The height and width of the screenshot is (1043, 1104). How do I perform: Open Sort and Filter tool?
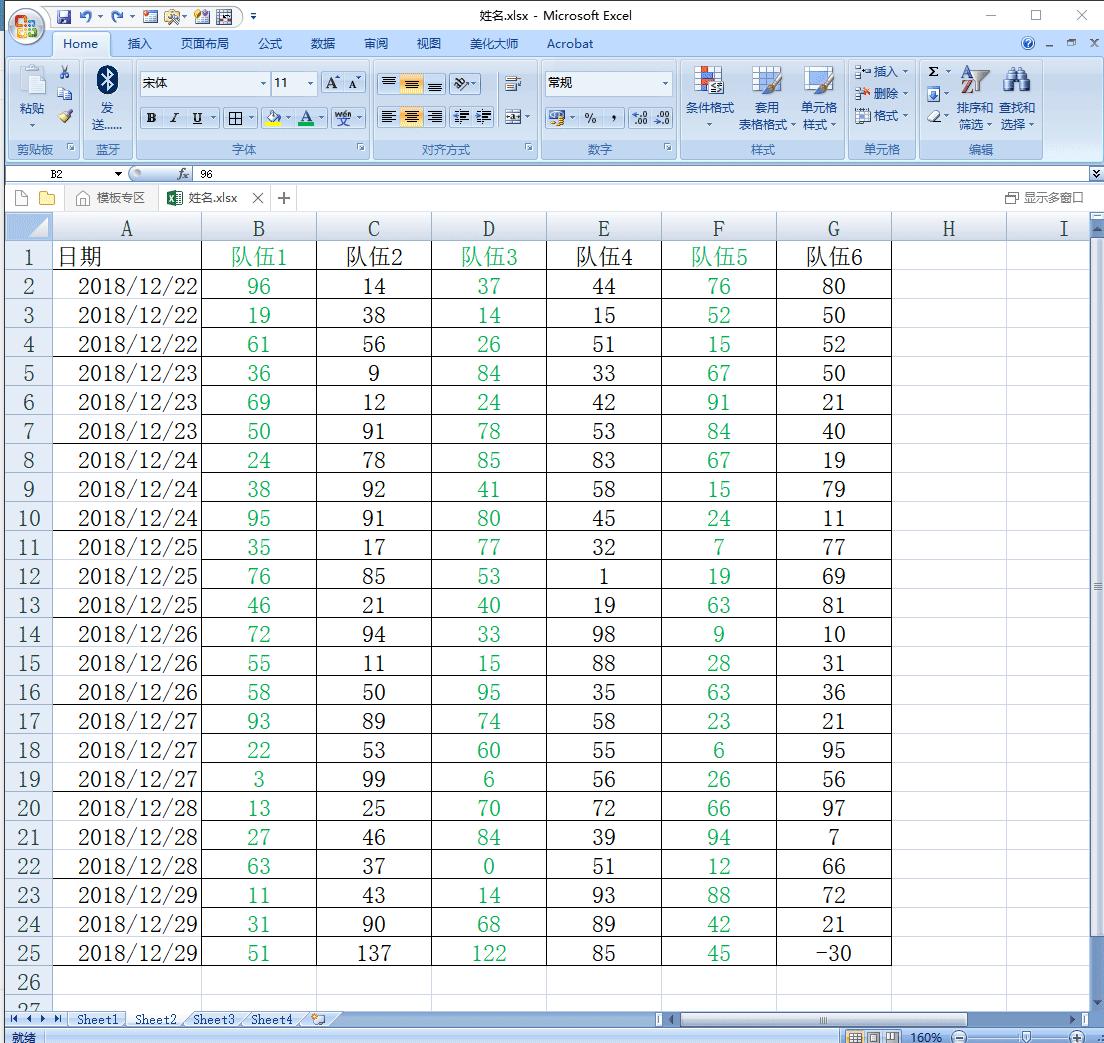click(x=974, y=98)
